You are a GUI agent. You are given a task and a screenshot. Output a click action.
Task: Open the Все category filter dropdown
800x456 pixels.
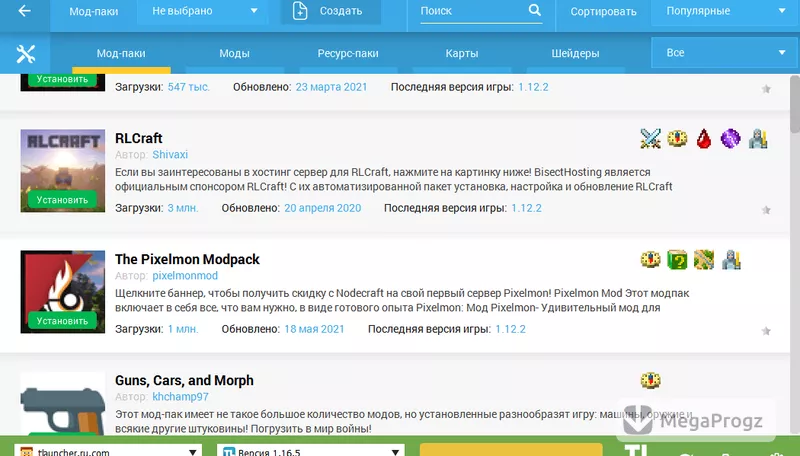coord(725,53)
